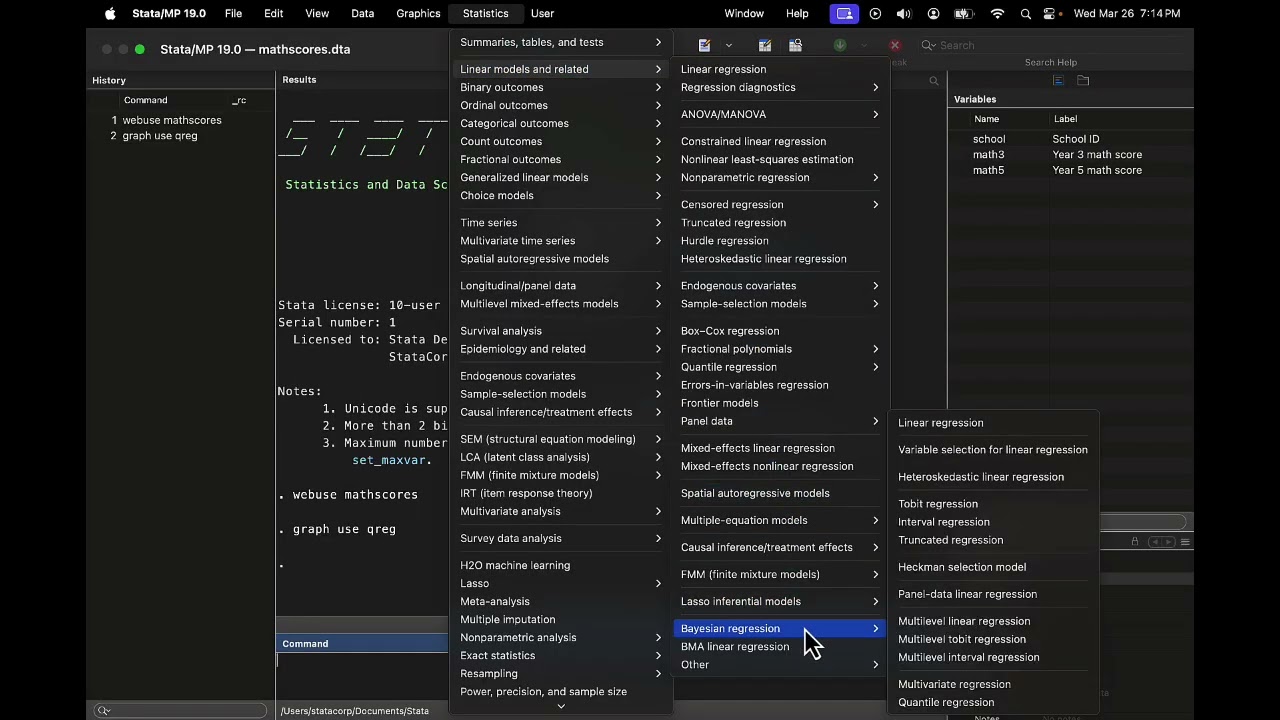
Task: Click the red Break toolbar icon
Action: click(x=895, y=45)
